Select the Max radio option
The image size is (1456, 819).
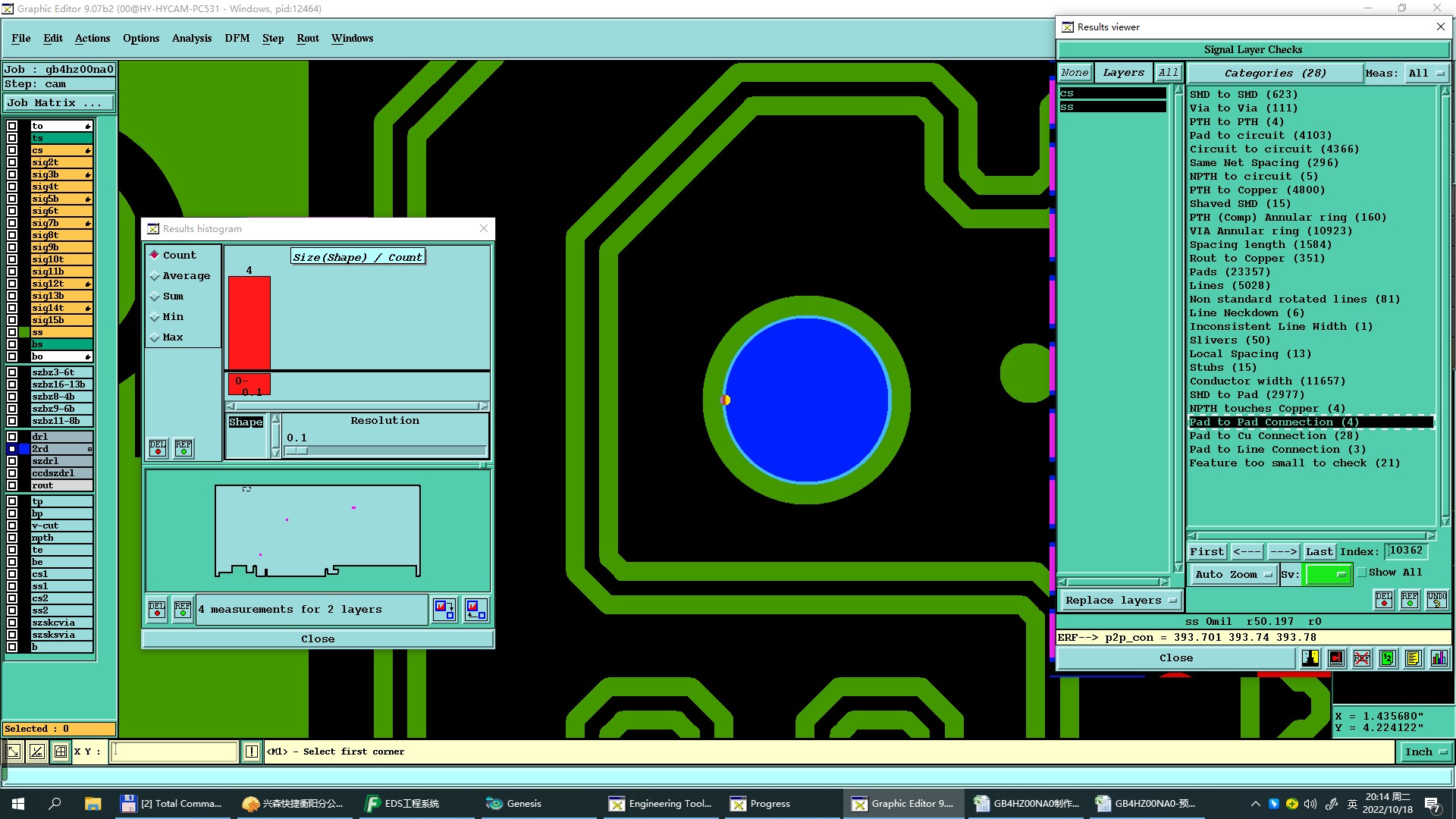[x=155, y=337]
